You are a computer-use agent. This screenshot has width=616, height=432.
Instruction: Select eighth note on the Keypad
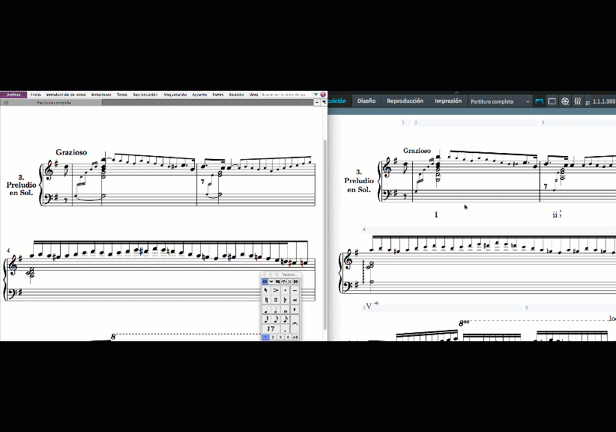pos(285,319)
